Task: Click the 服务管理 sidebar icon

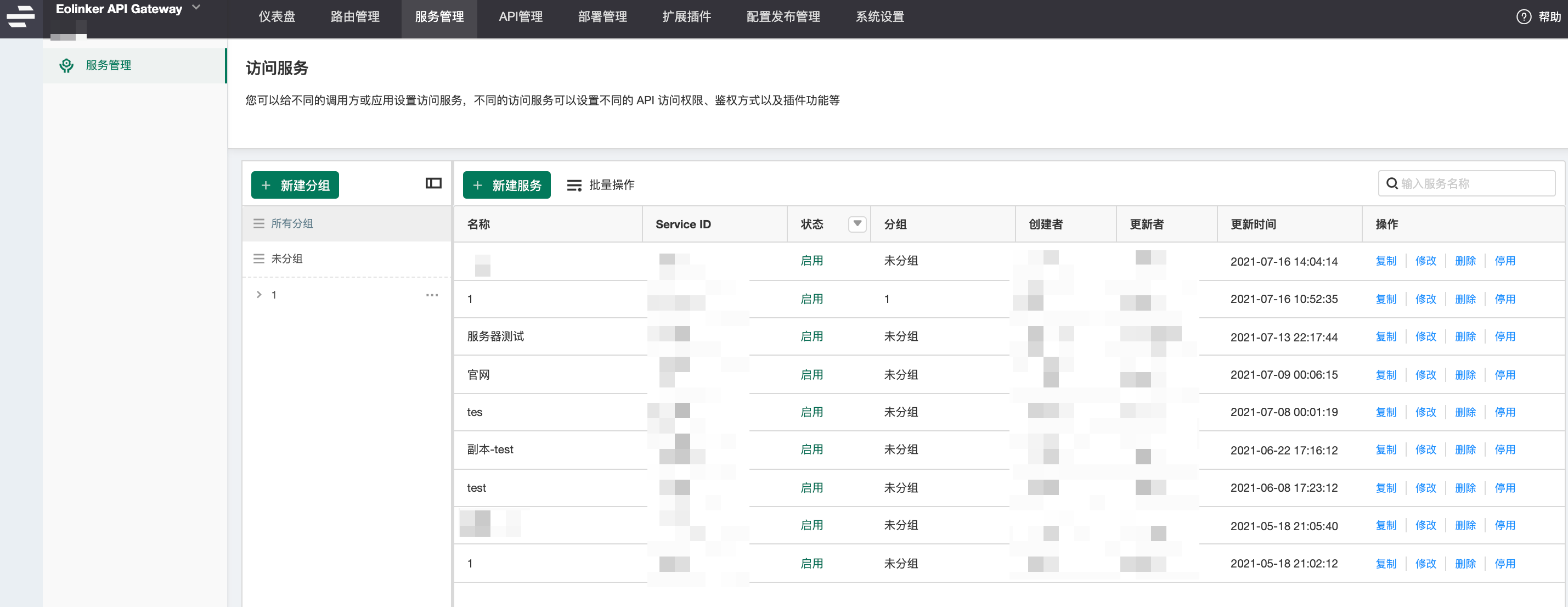Action: point(66,65)
